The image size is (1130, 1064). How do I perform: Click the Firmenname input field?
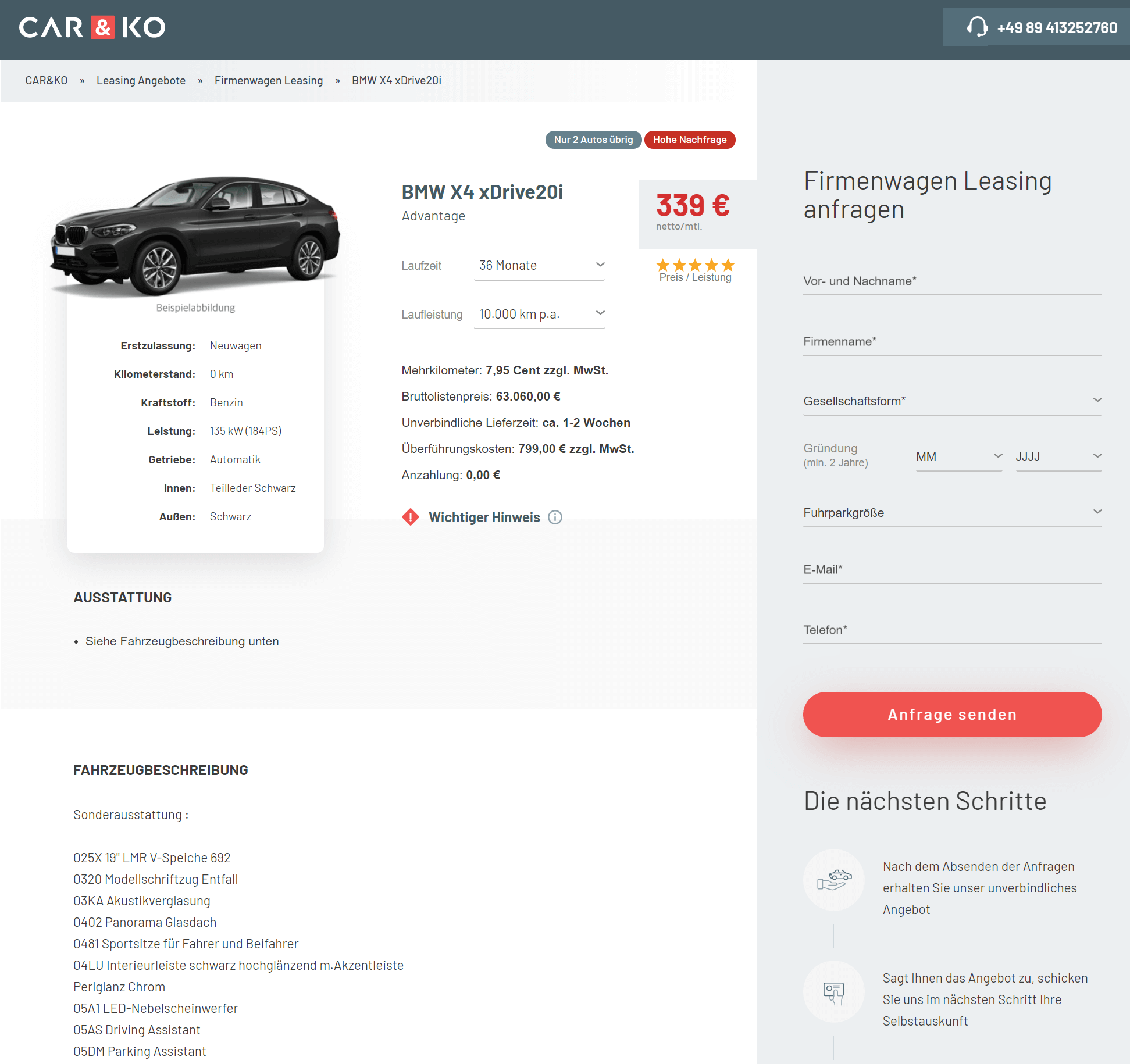(952, 342)
